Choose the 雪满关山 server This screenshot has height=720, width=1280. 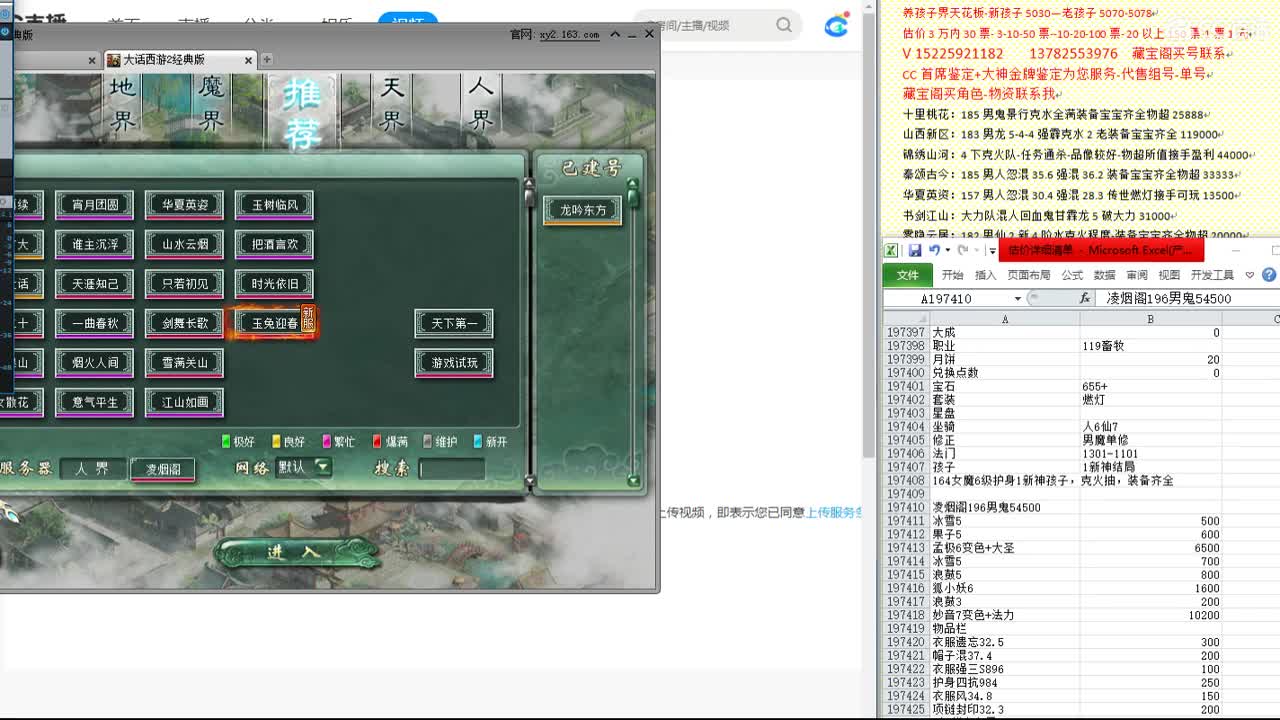coord(185,363)
